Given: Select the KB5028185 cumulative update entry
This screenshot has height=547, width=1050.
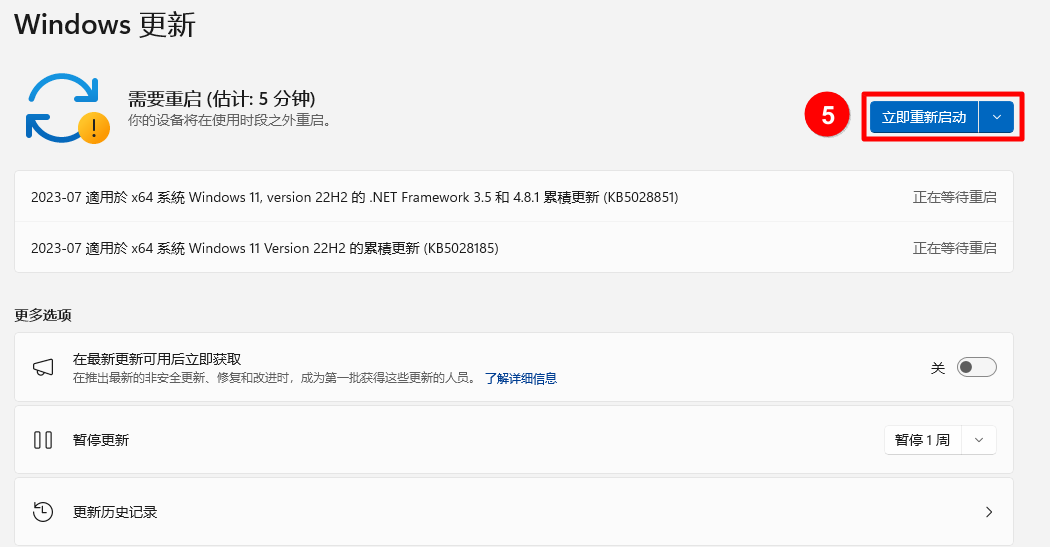Looking at the screenshot, I should click(264, 248).
